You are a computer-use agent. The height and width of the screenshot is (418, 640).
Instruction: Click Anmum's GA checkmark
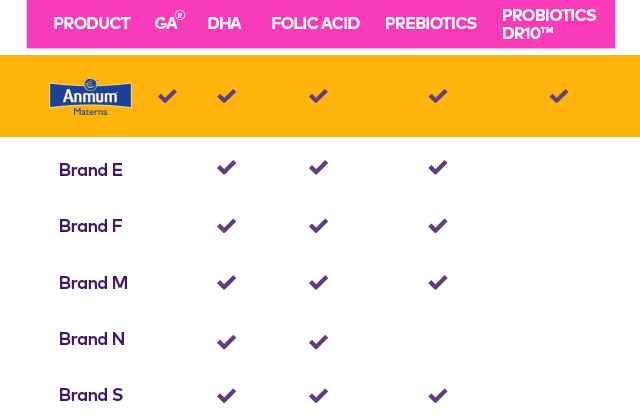167,96
